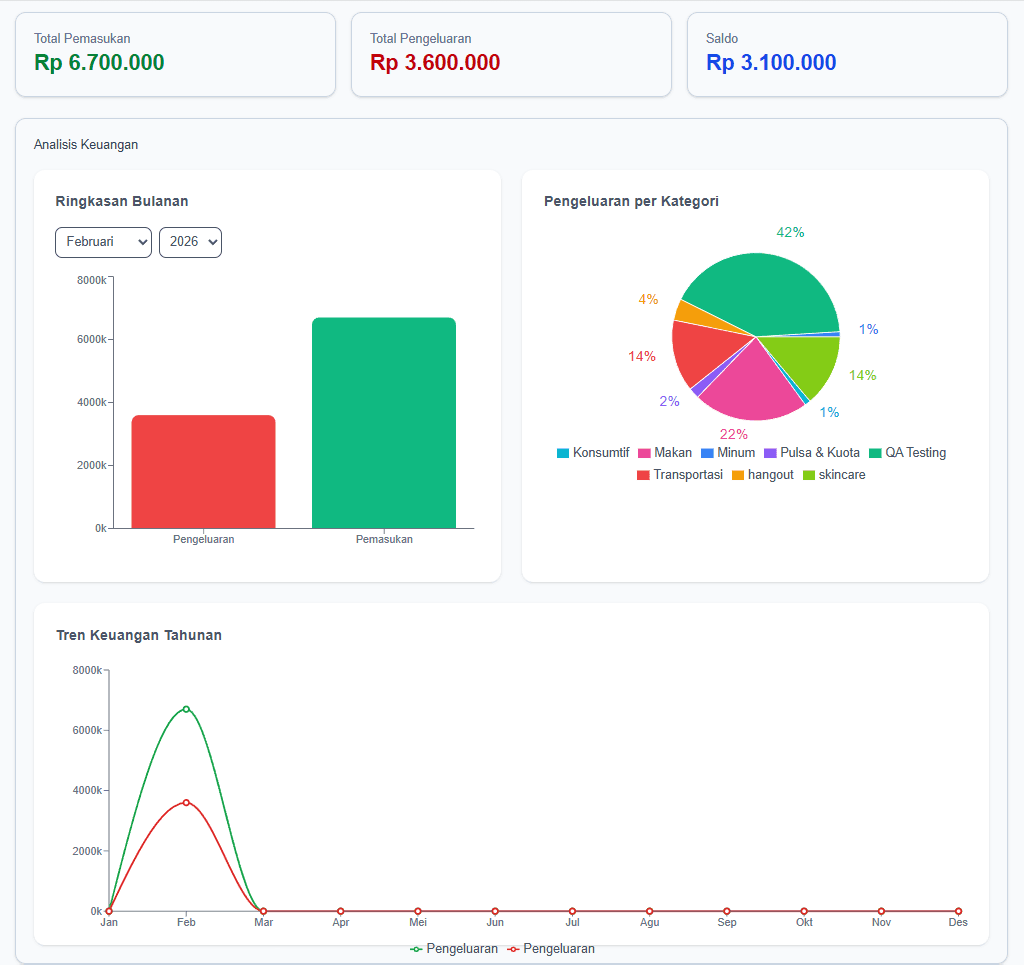Click the Minum legend color icon
Image resolution: width=1024 pixels, height=965 pixels.
click(x=707, y=453)
